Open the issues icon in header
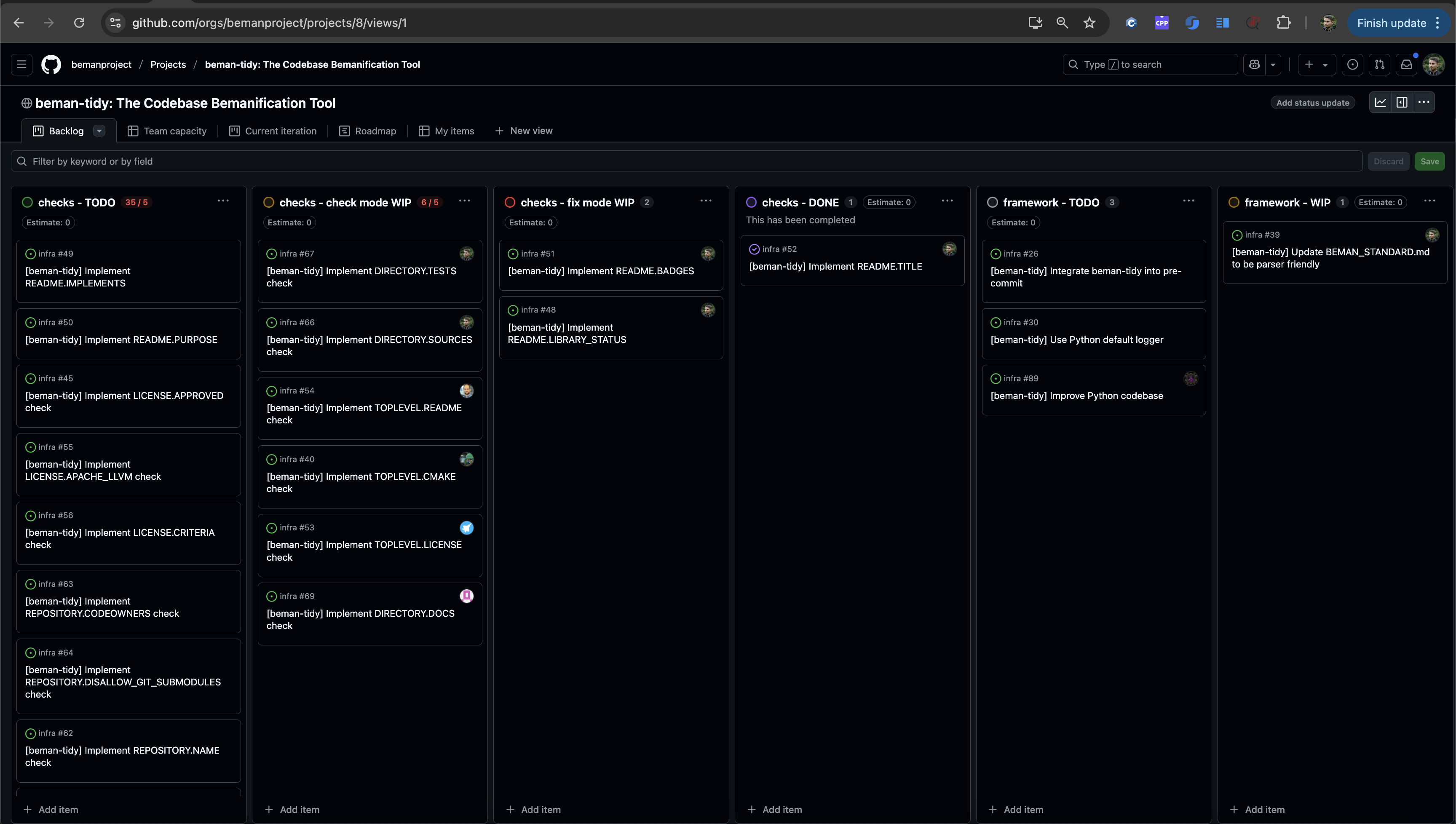The image size is (1456, 824). point(1352,64)
